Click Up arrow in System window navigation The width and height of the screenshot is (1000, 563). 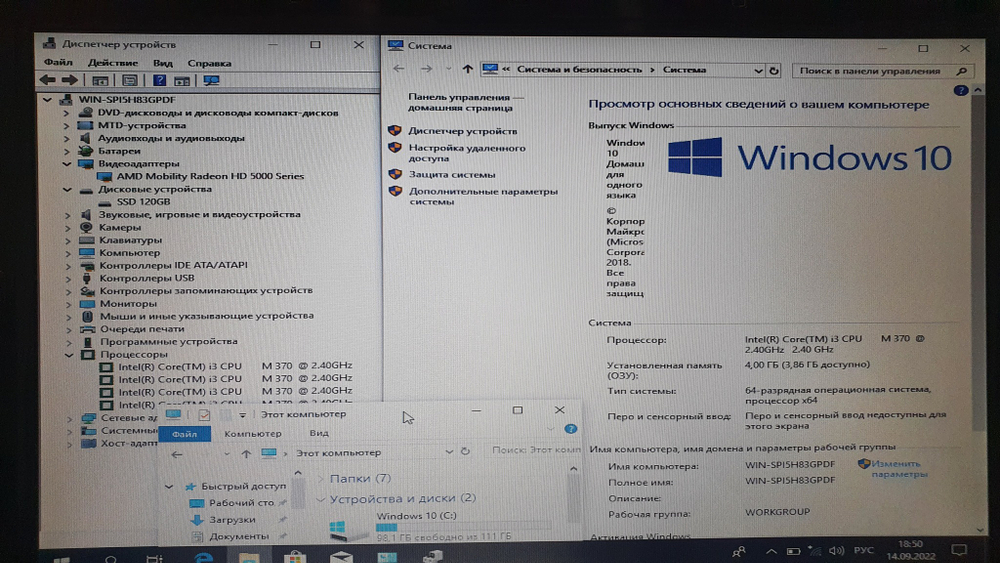click(467, 69)
